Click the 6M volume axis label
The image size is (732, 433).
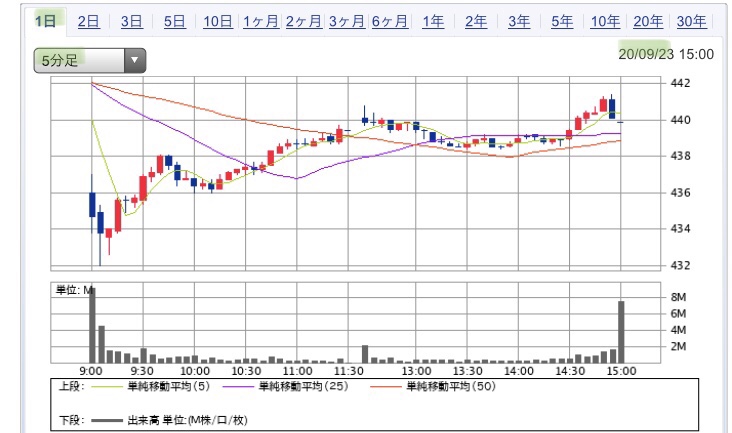(678, 314)
